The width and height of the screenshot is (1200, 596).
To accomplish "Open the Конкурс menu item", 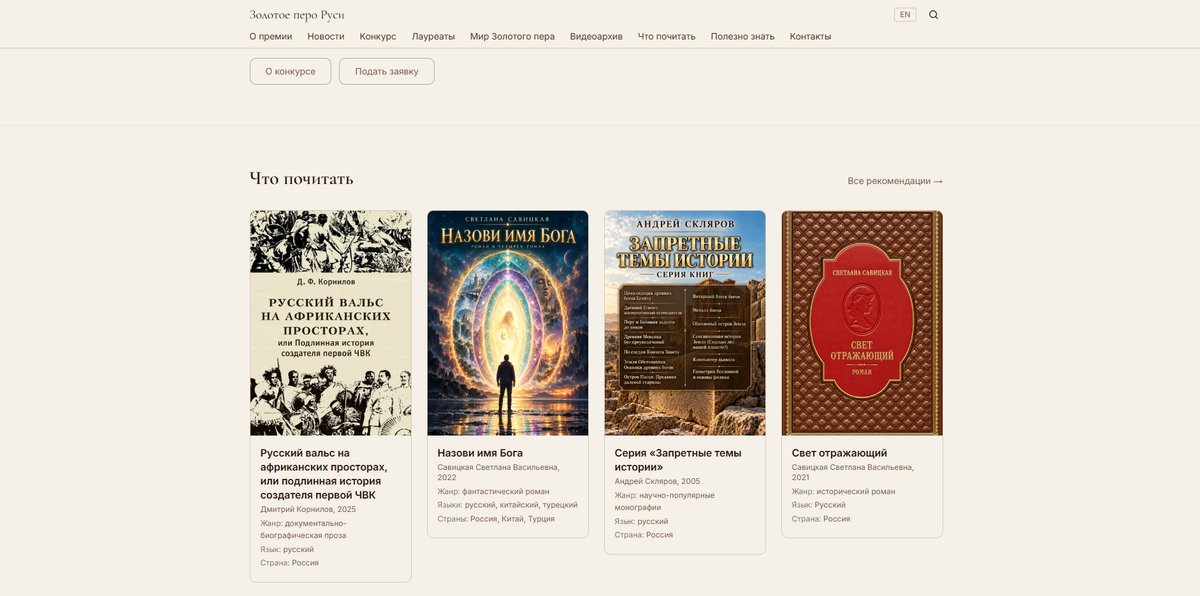I will point(378,36).
